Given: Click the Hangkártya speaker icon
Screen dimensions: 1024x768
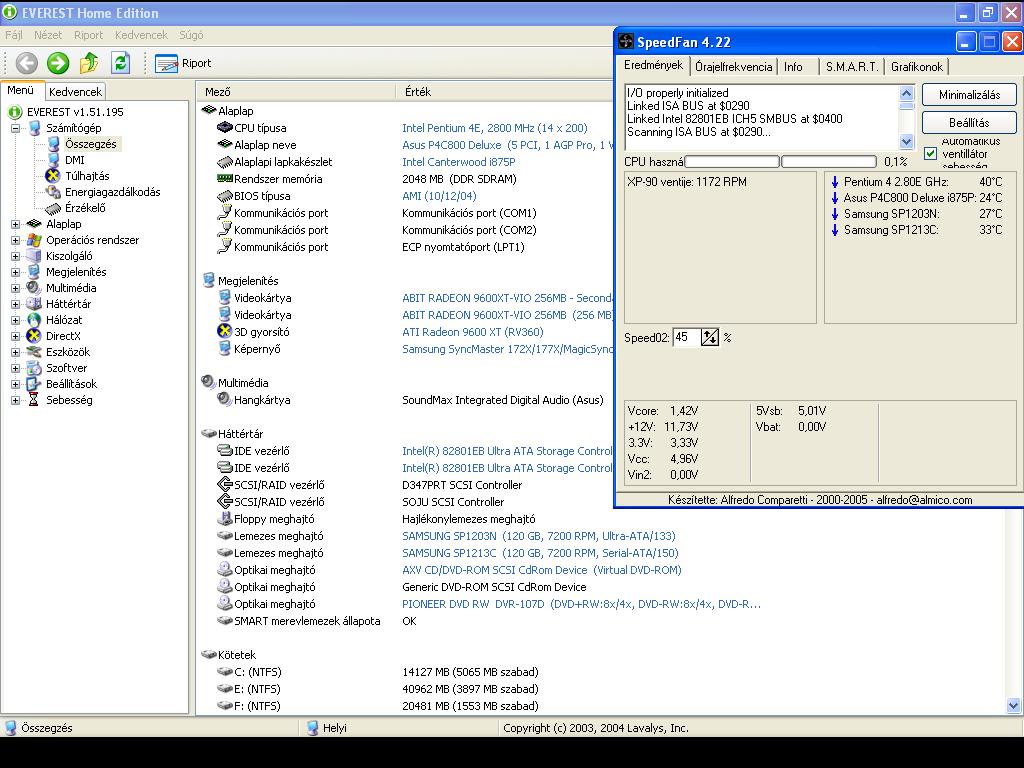Looking at the screenshot, I should coord(225,399).
